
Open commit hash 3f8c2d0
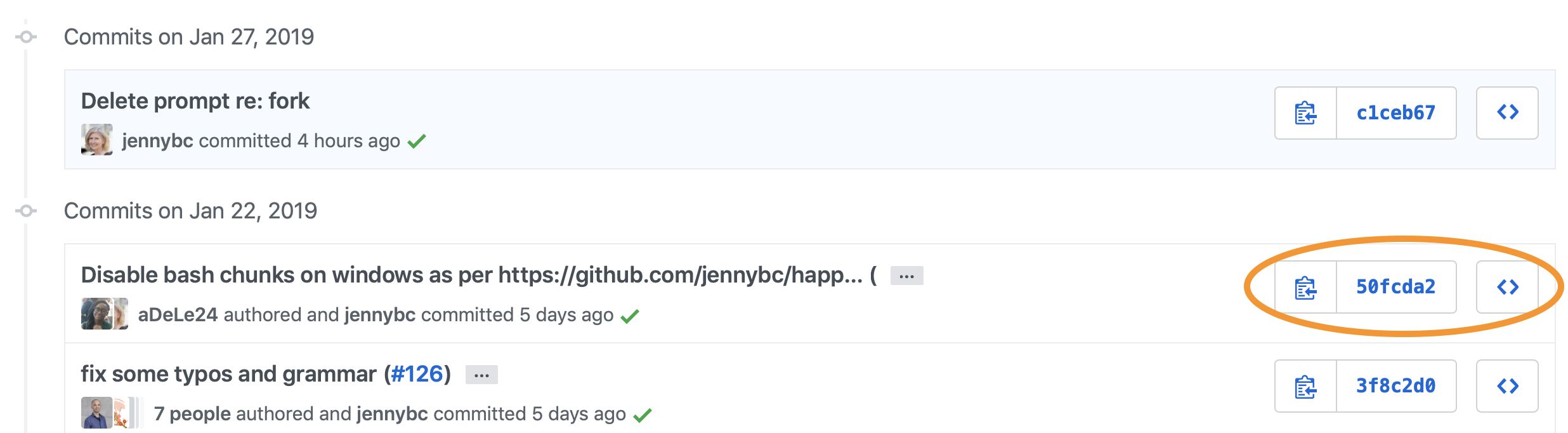tap(1395, 386)
